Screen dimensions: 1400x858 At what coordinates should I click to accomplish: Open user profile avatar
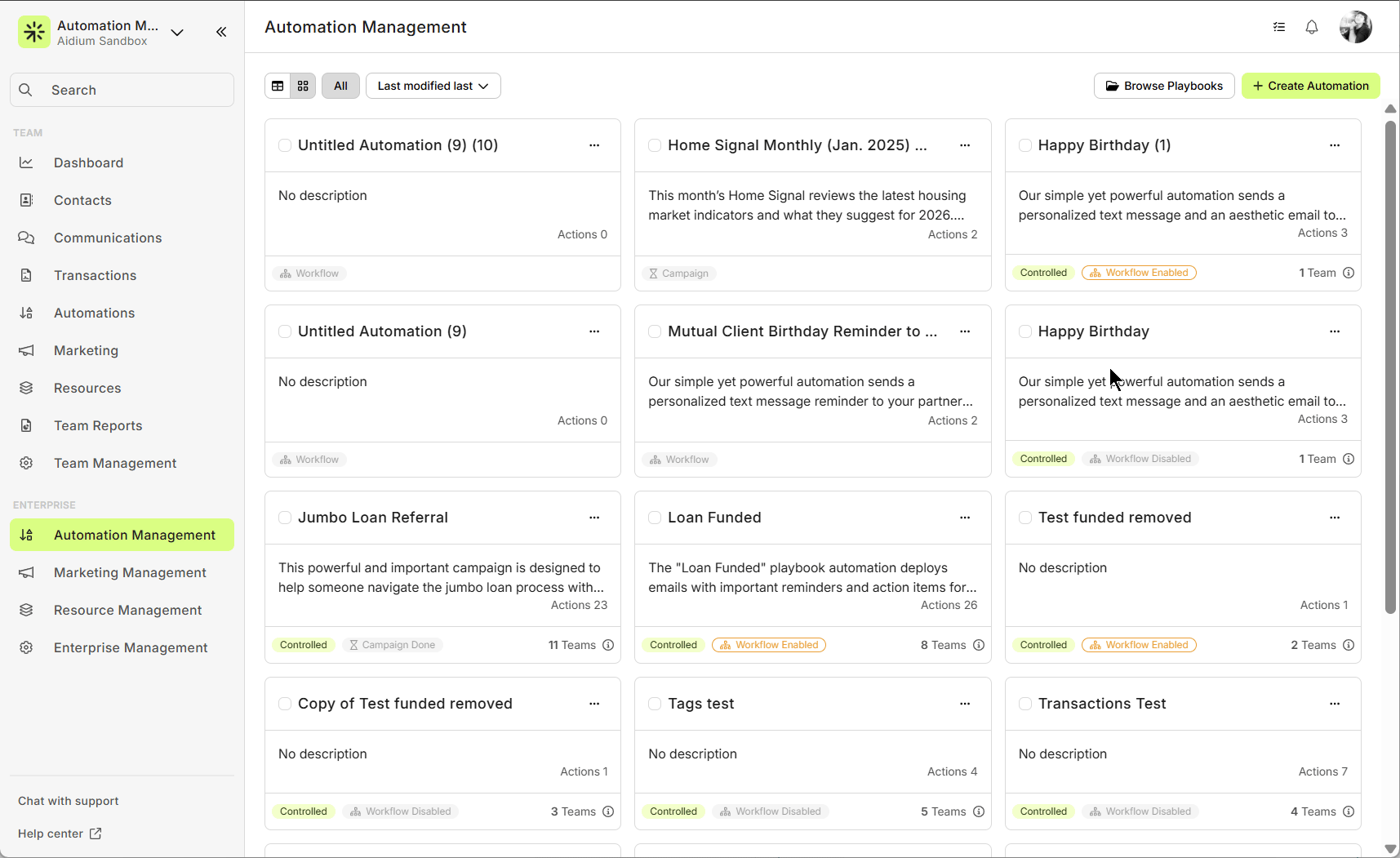pos(1355,27)
